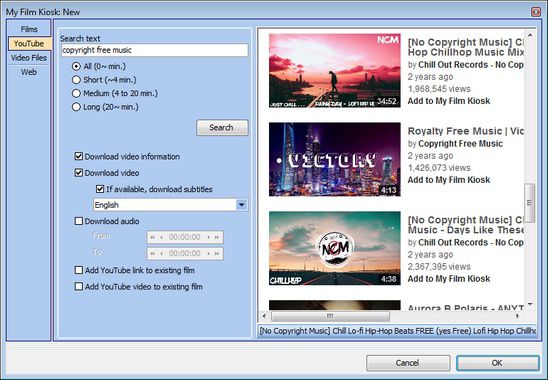This screenshot has width=548, height=380.
Task: Click the To time field
Action: [x=185, y=253]
